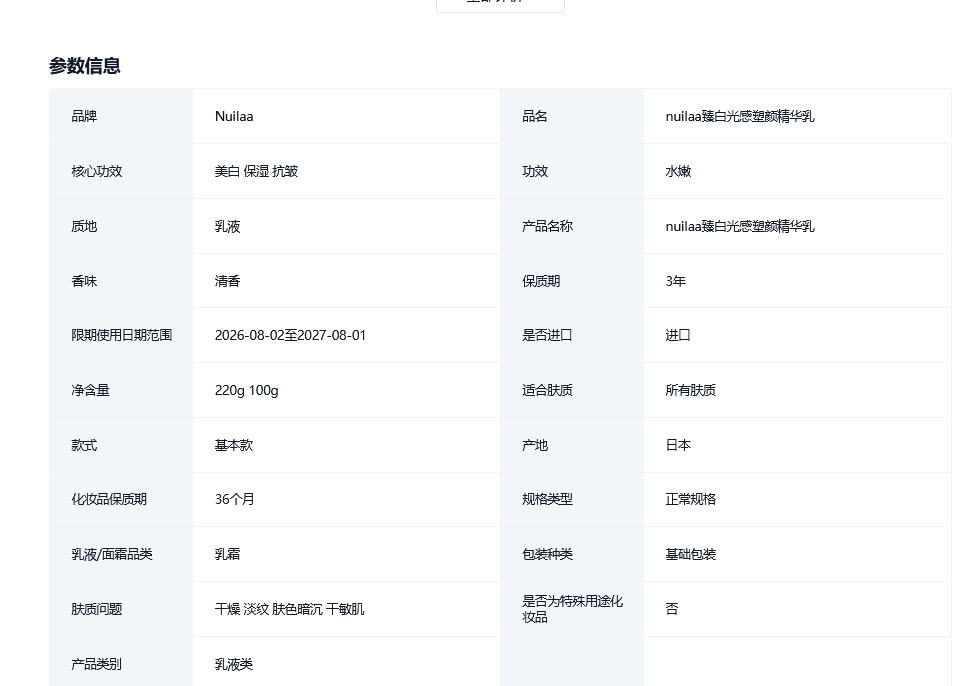Click the 质地 value 乳液
The width and height of the screenshot is (977, 686).
pyautogui.click(x=227, y=226)
